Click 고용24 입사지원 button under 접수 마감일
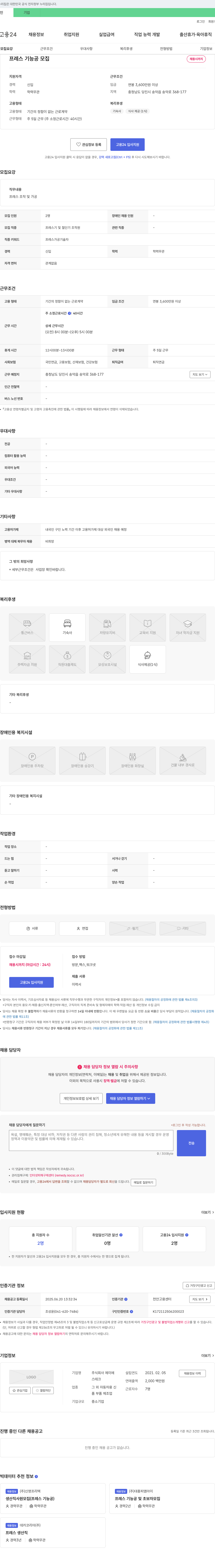Screen dimensions: 215x1568 [x=31, y=982]
